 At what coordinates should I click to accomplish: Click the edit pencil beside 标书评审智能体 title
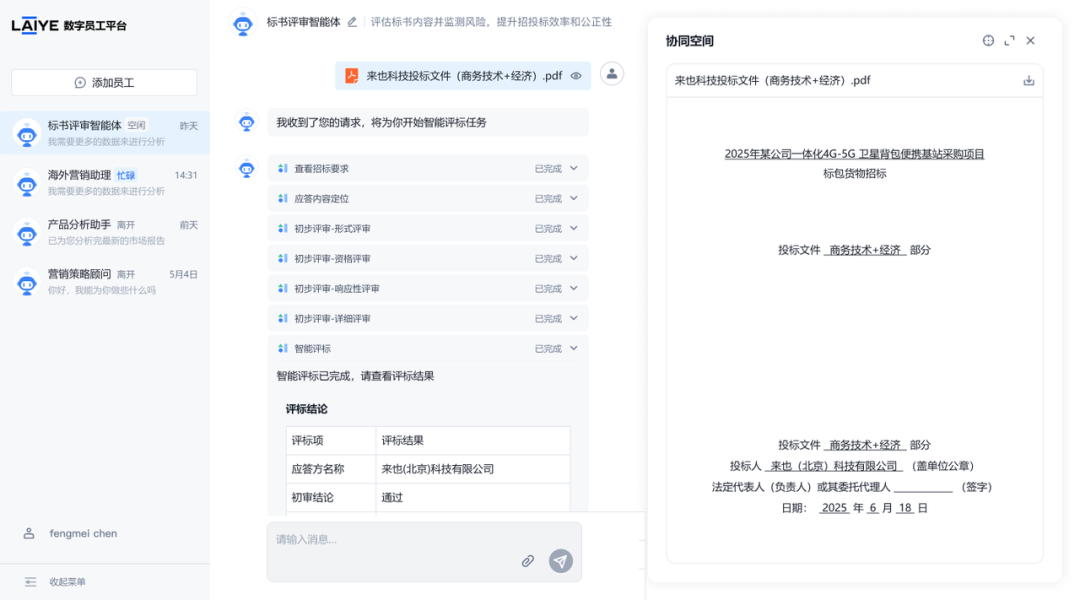352,22
